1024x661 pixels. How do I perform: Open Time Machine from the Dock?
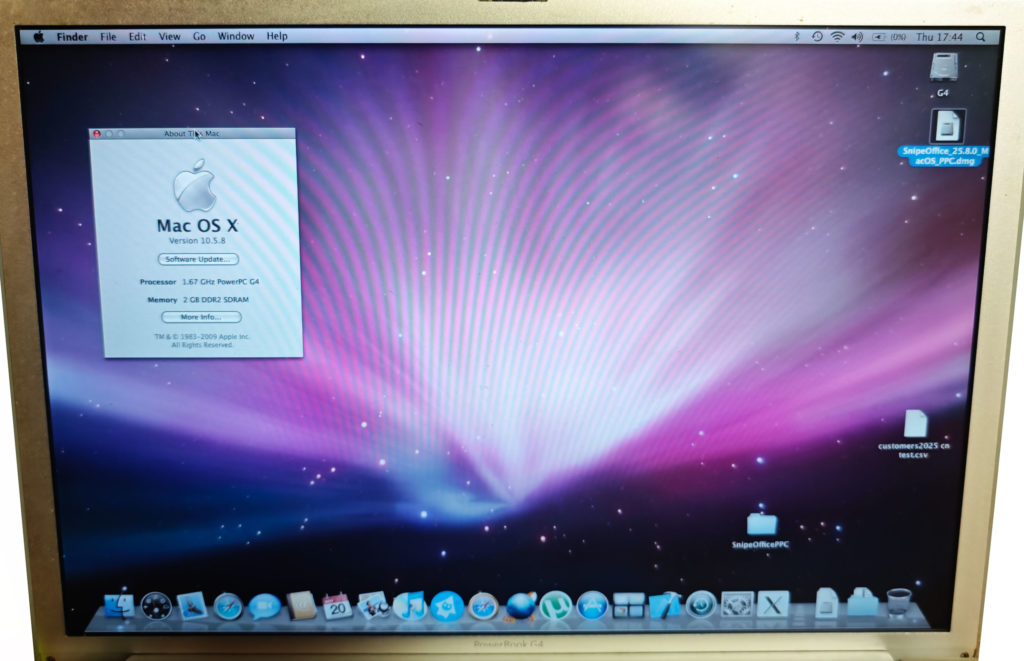[701, 605]
